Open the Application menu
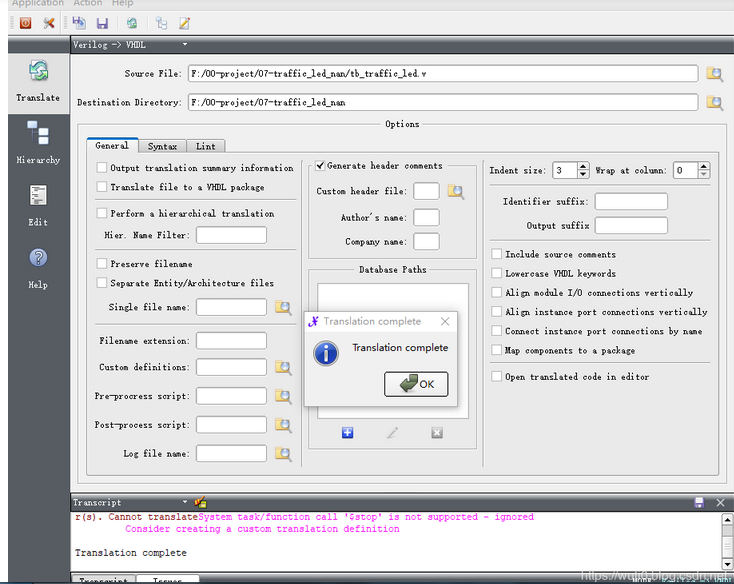734x584 pixels. pos(37,3)
